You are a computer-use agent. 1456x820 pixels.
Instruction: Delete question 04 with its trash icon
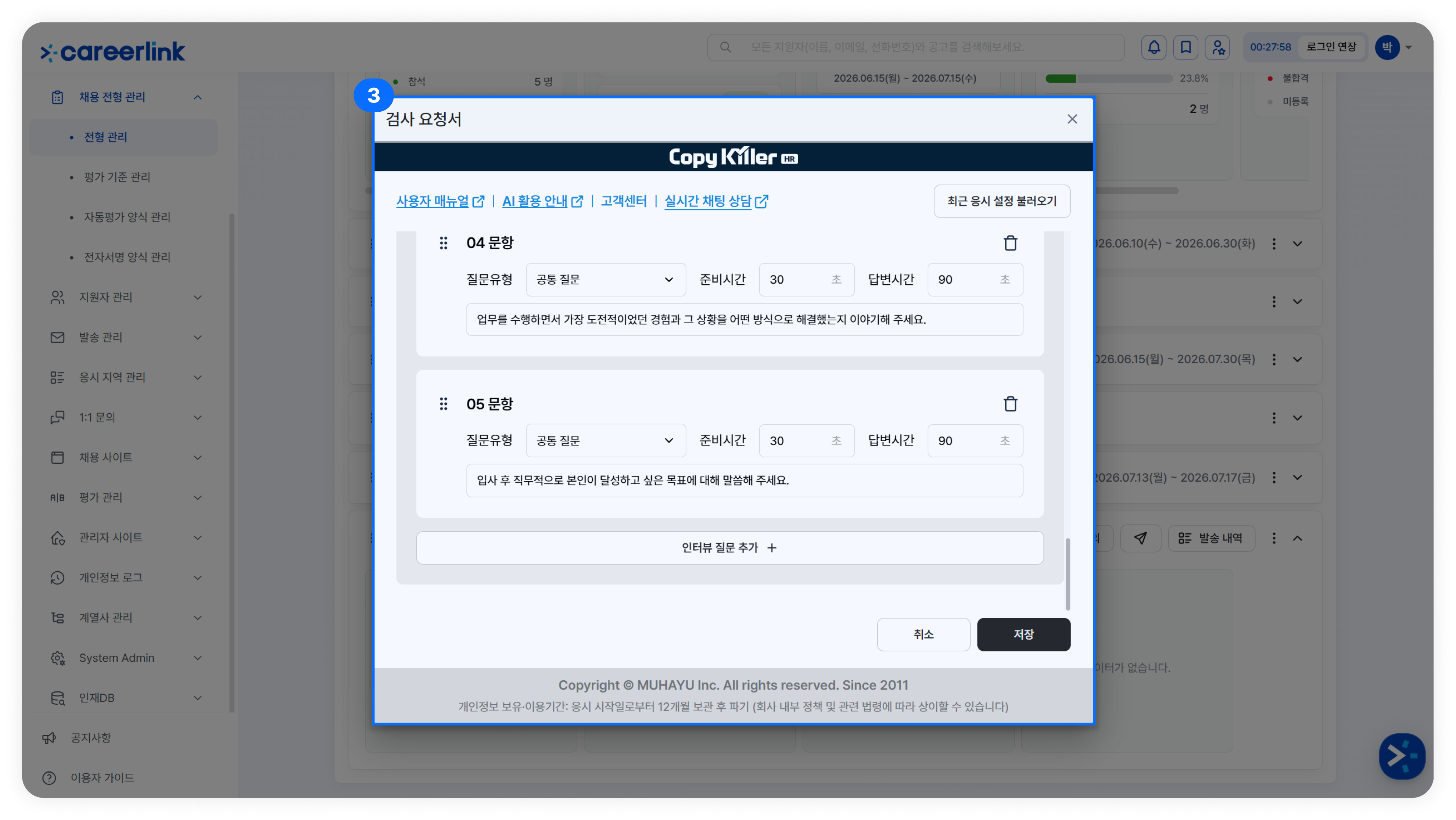(x=1010, y=243)
